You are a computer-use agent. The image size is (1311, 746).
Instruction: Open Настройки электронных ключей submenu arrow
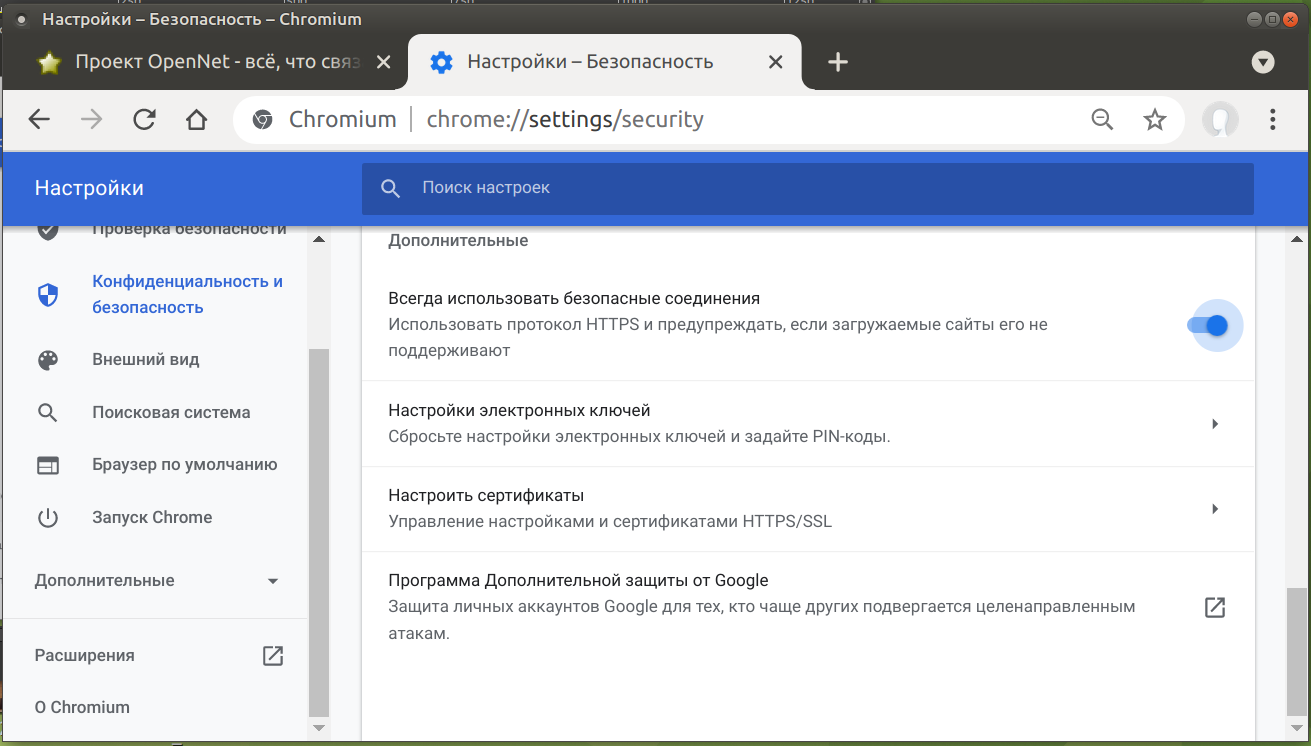[1215, 424]
